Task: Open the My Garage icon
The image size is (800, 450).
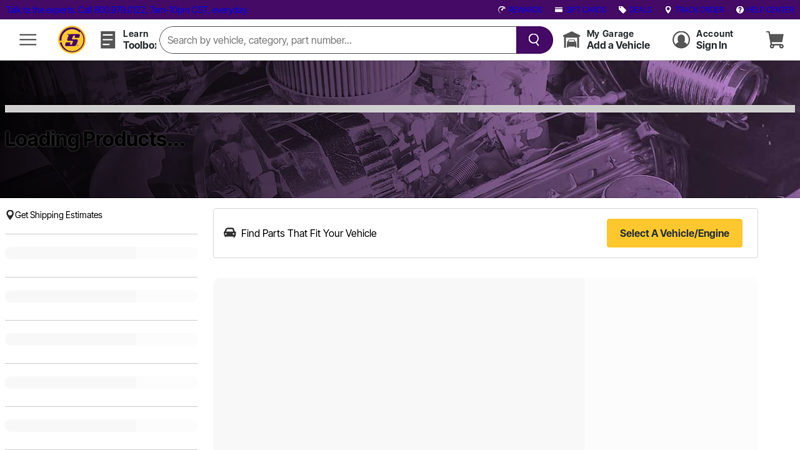Action: click(572, 40)
